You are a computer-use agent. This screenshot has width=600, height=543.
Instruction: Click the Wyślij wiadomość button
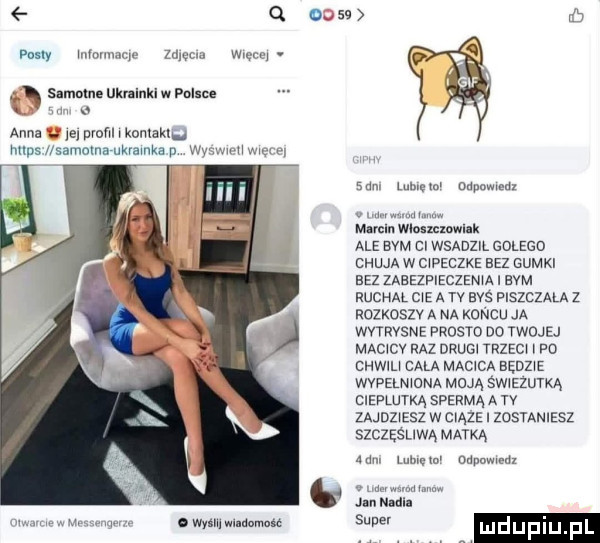pyautogui.click(x=230, y=523)
